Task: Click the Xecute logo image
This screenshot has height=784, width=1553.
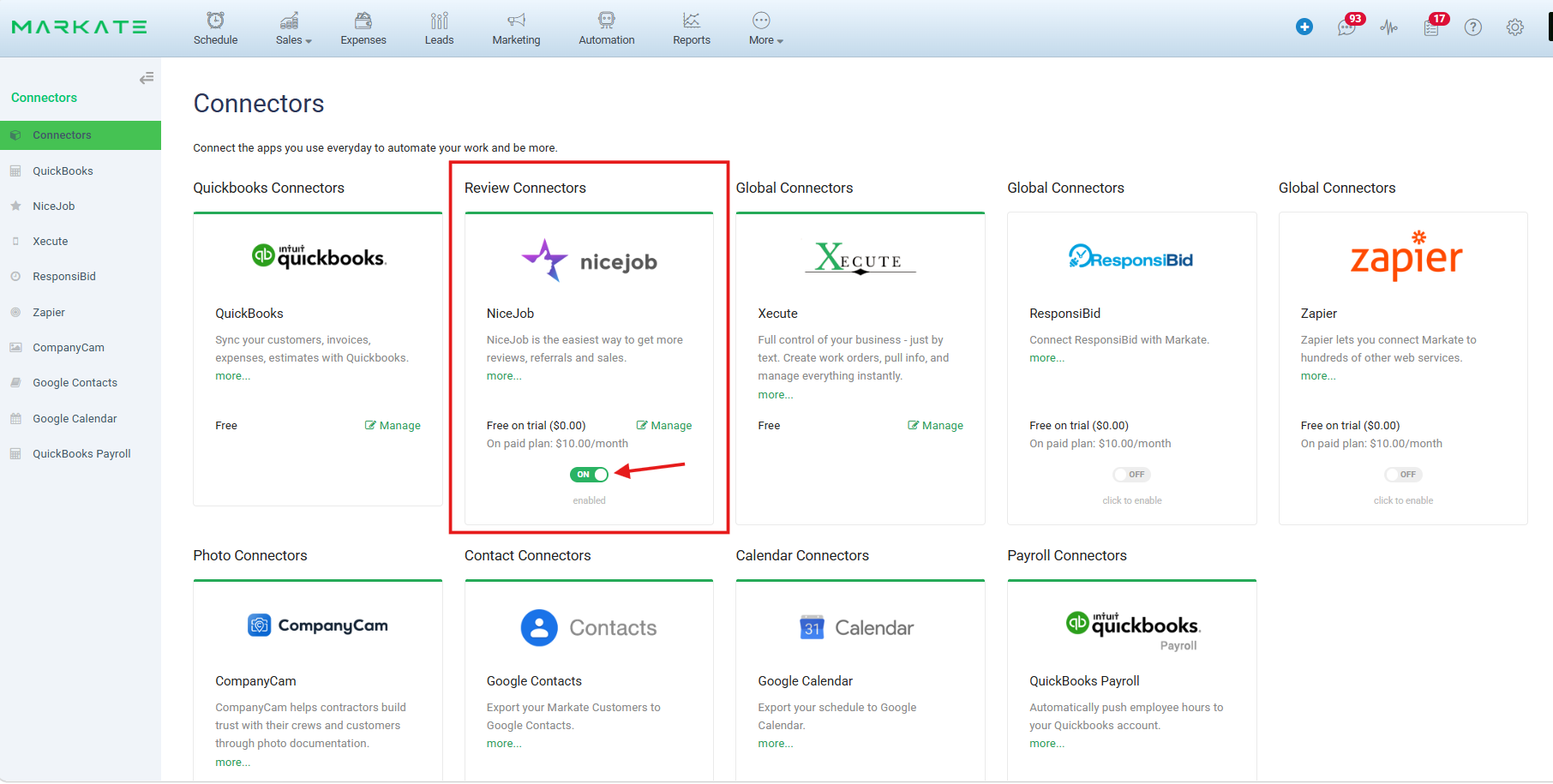Action: (x=860, y=257)
